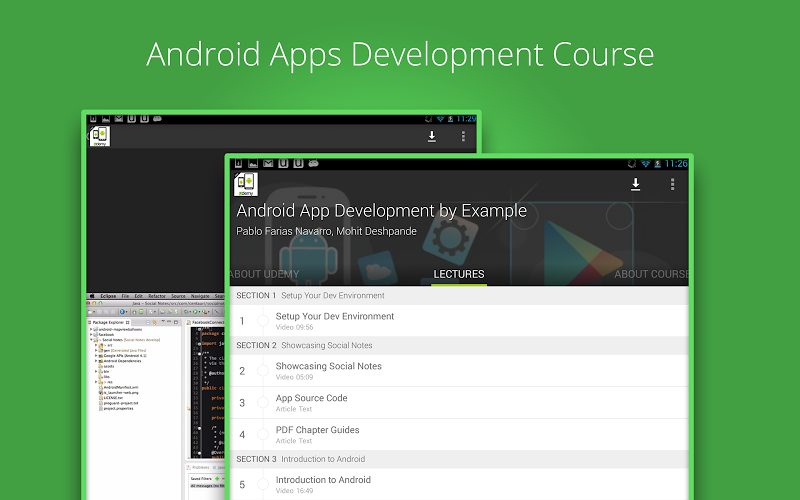Open File menu in Eclipse
The height and width of the screenshot is (500, 800).
[125, 296]
